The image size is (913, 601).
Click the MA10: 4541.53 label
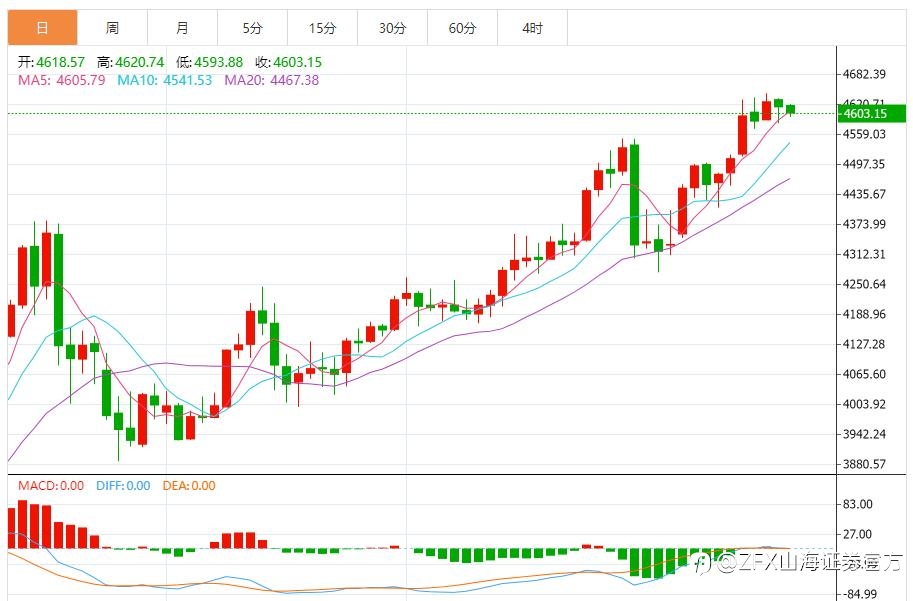tap(165, 80)
